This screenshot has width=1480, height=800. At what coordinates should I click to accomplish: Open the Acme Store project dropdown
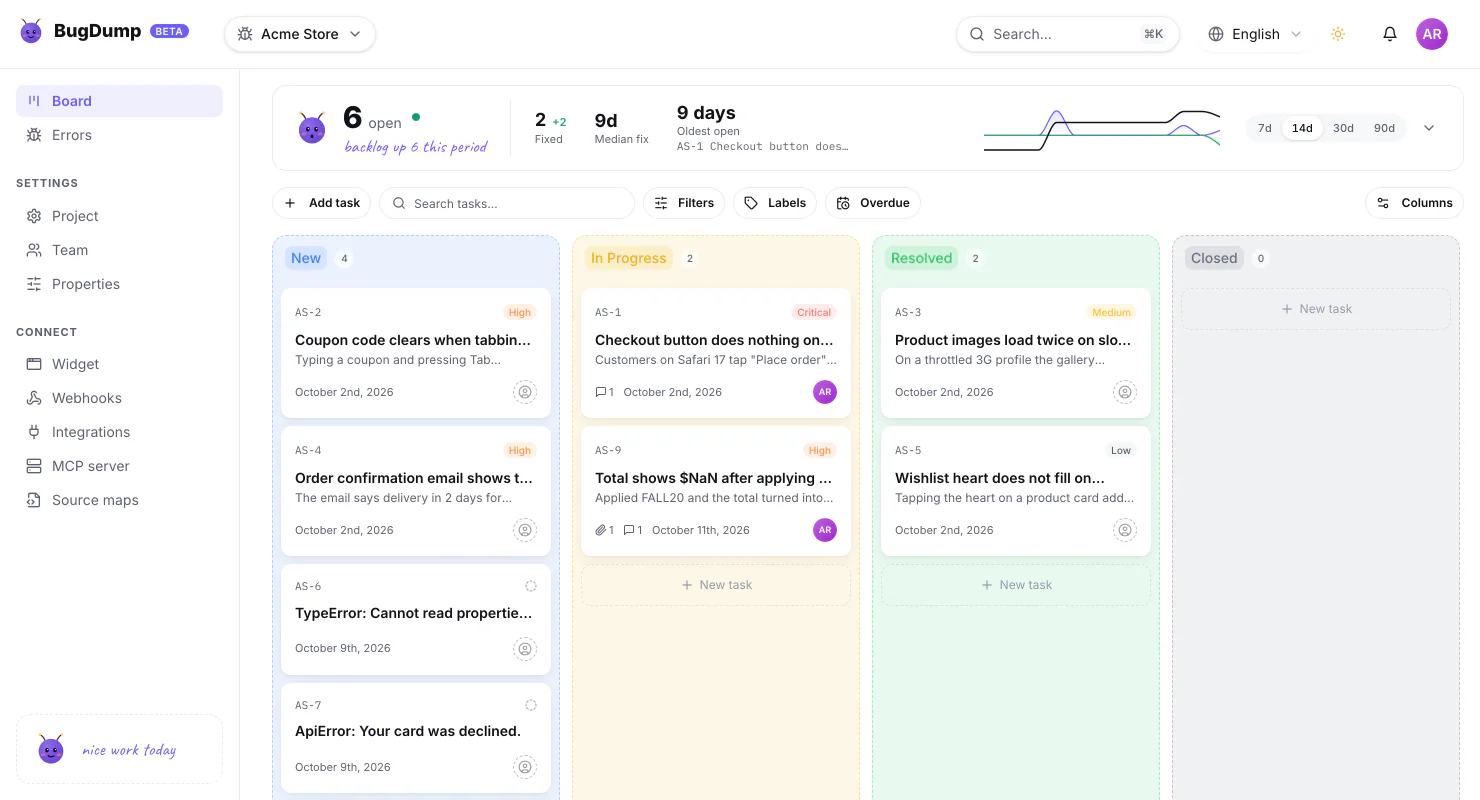point(300,34)
